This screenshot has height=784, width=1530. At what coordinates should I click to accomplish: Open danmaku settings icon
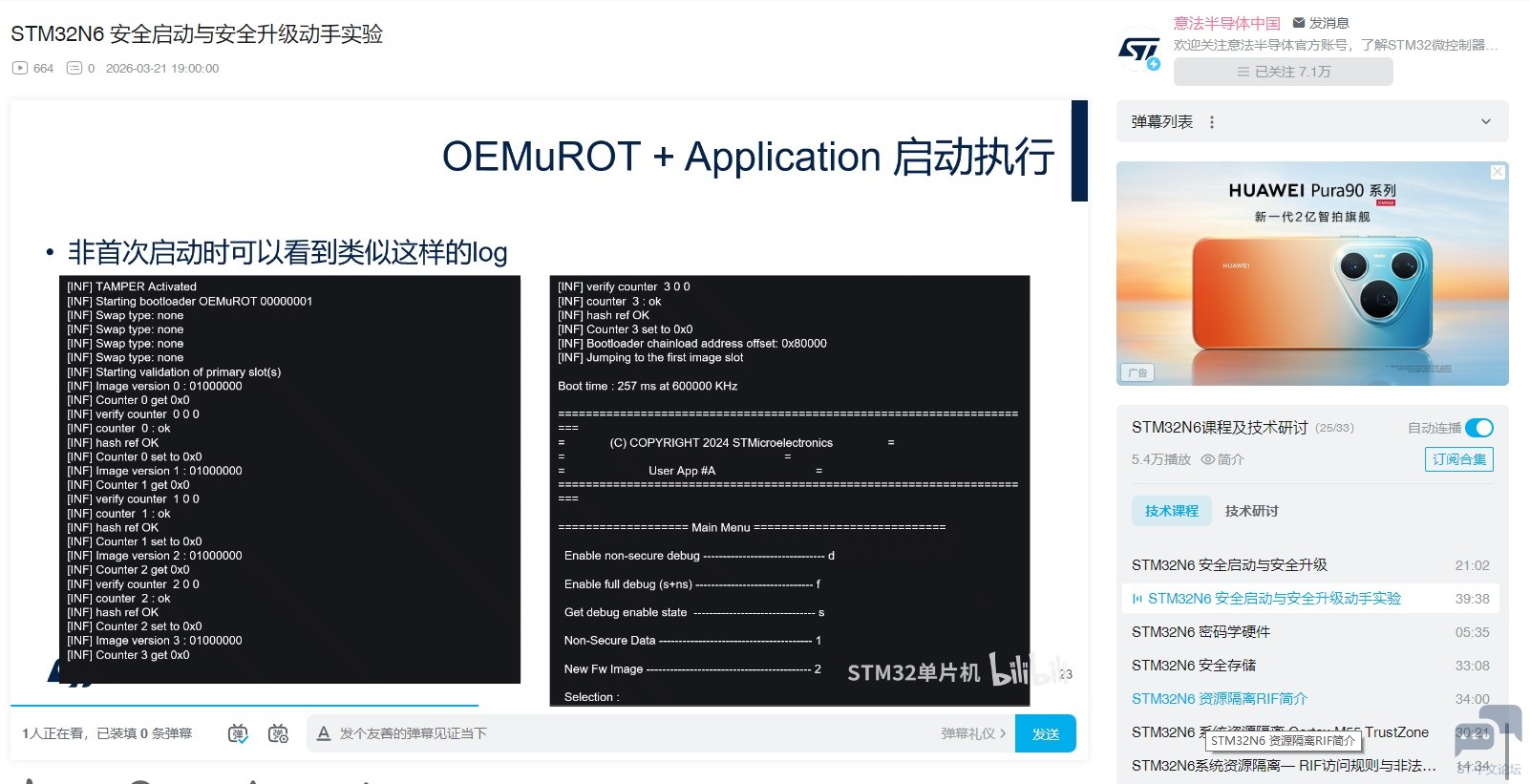[x=278, y=733]
